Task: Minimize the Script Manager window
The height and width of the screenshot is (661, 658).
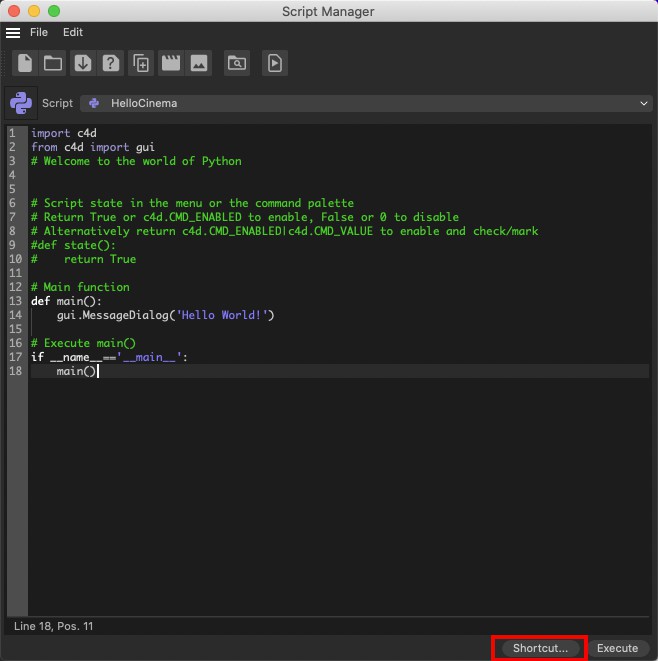Action: point(34,11)
